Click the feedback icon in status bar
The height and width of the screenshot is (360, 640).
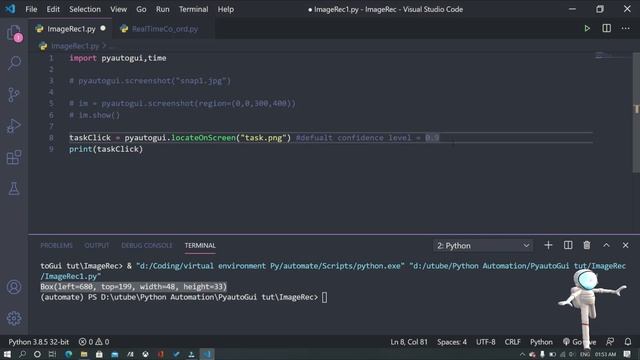(x=610, y=342)
